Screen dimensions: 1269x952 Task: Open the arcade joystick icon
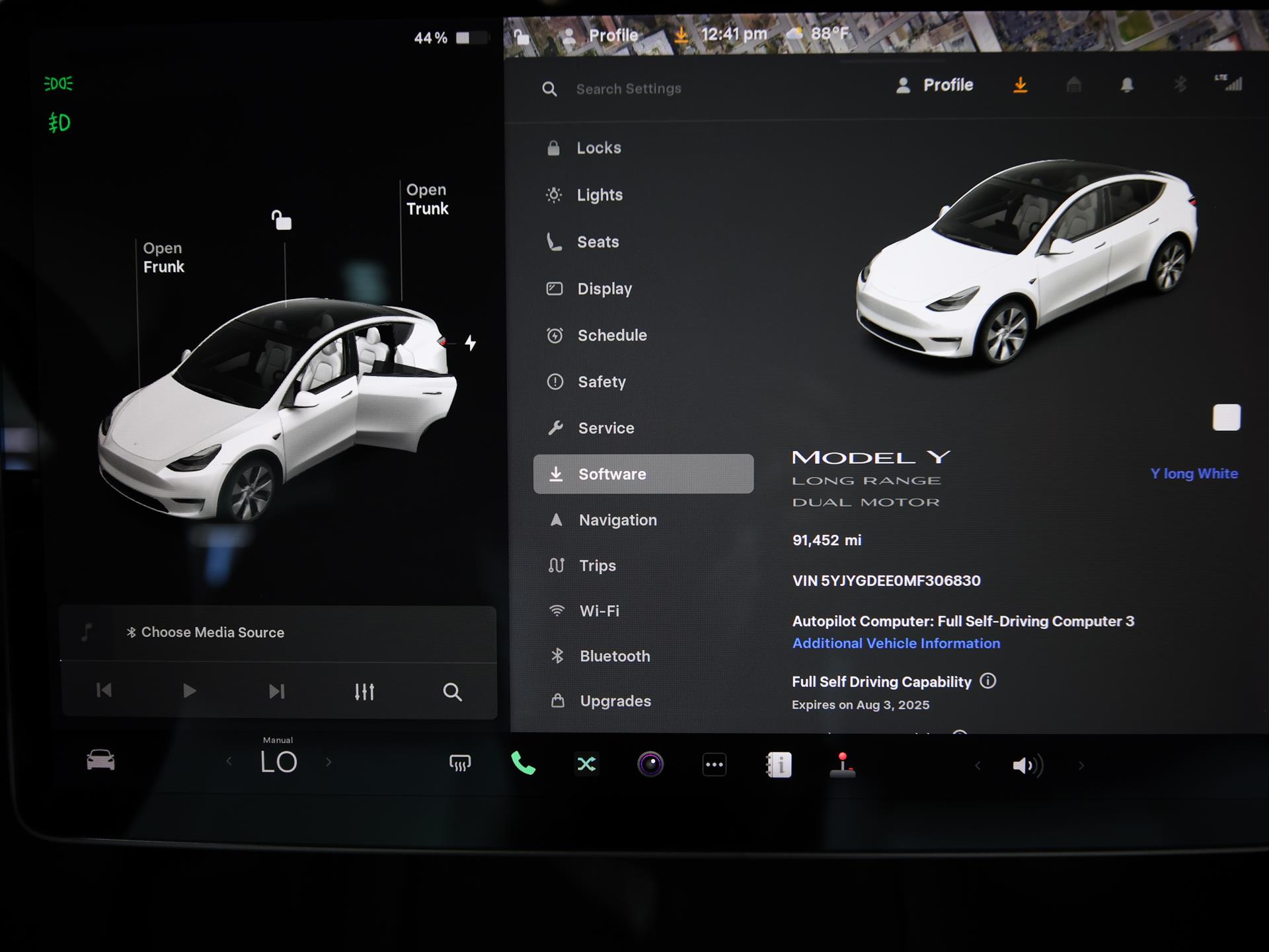[x=842, y=765]
